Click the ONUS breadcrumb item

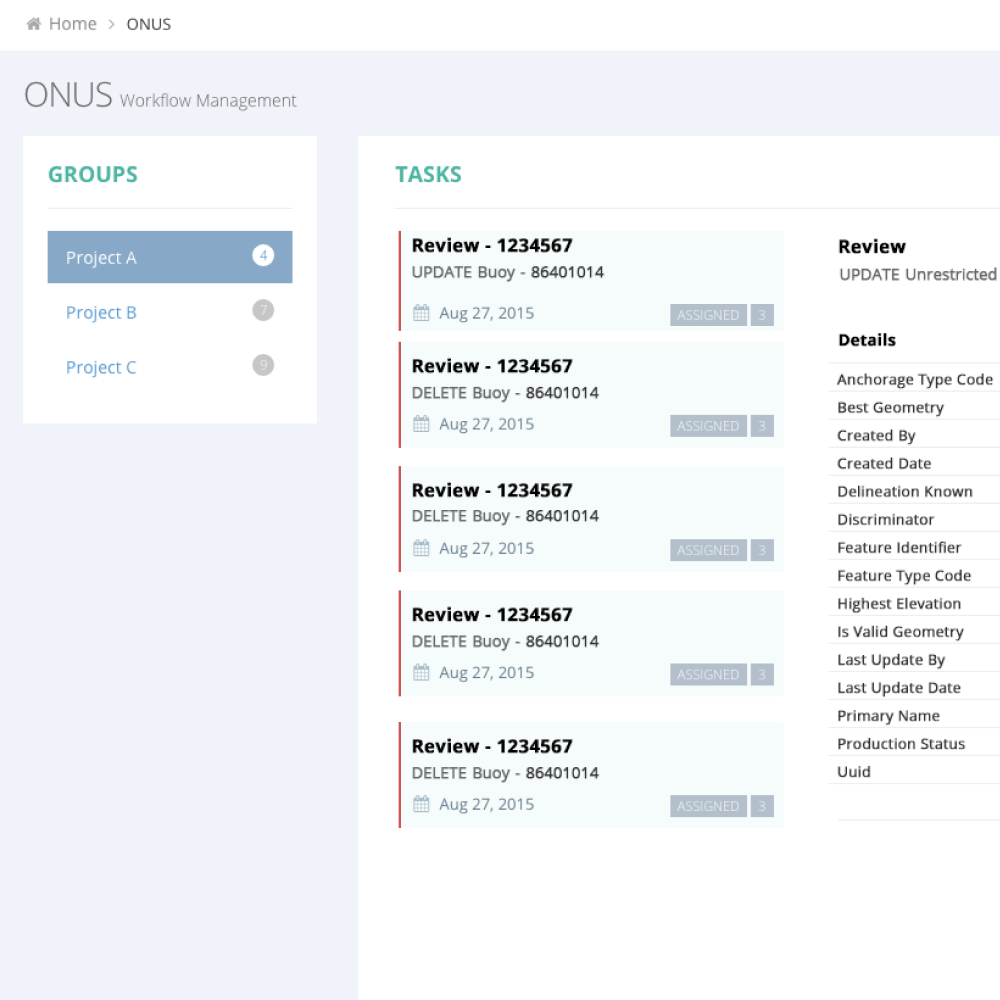[x=149, y=23]
